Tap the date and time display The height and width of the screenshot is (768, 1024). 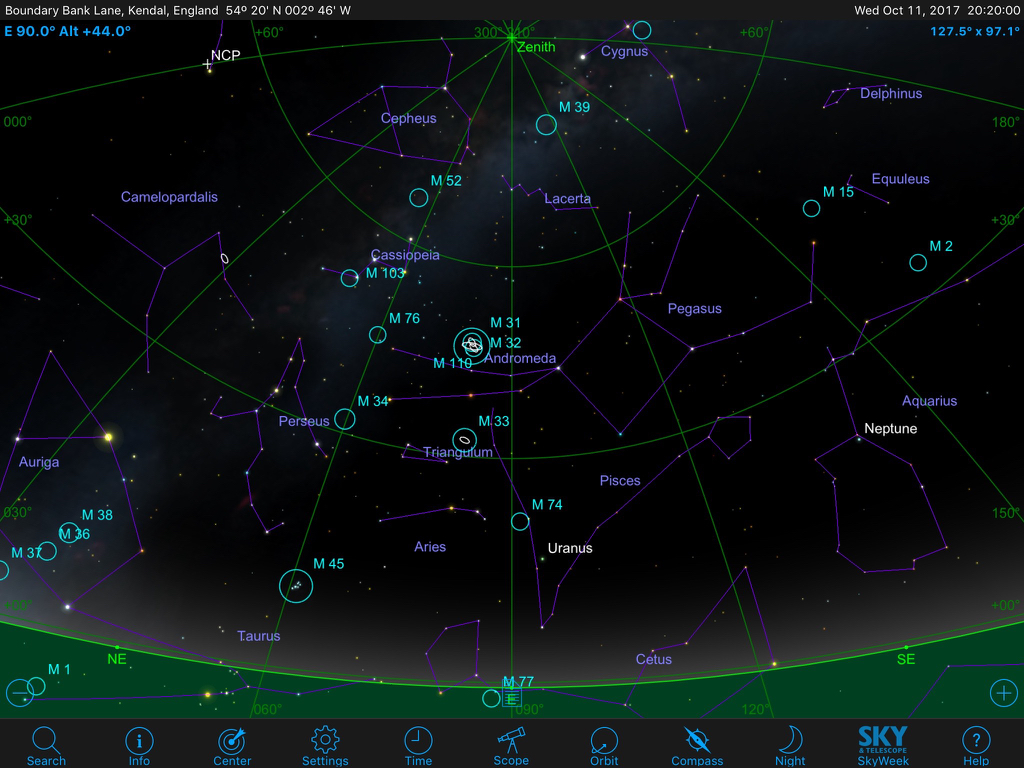click(x=936, y=10)
